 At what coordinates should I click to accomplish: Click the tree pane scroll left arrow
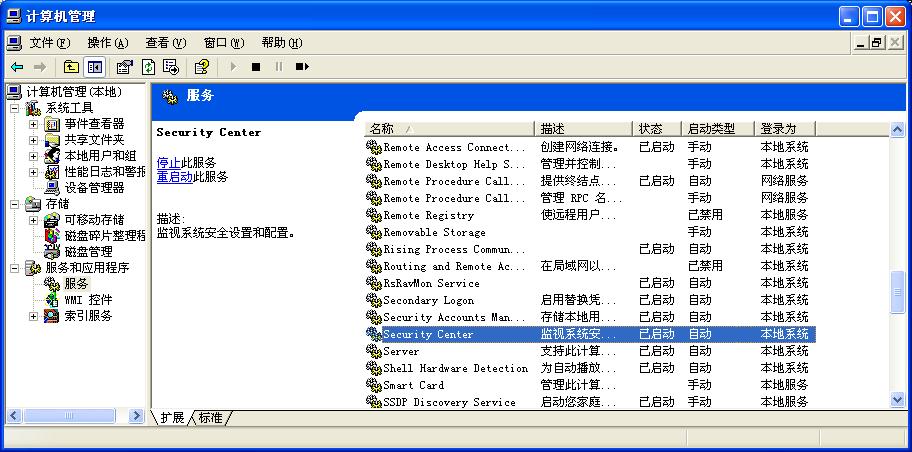click(15, 415)
